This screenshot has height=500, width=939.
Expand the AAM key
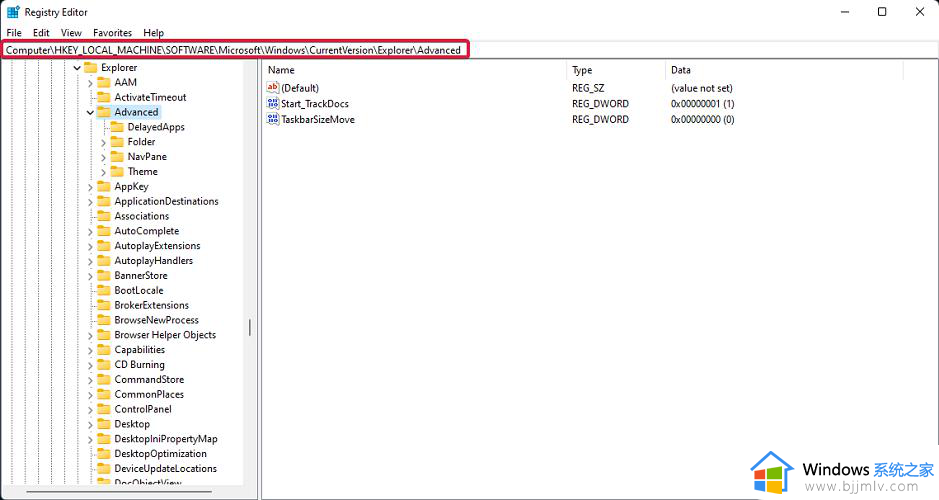[90, 83]
